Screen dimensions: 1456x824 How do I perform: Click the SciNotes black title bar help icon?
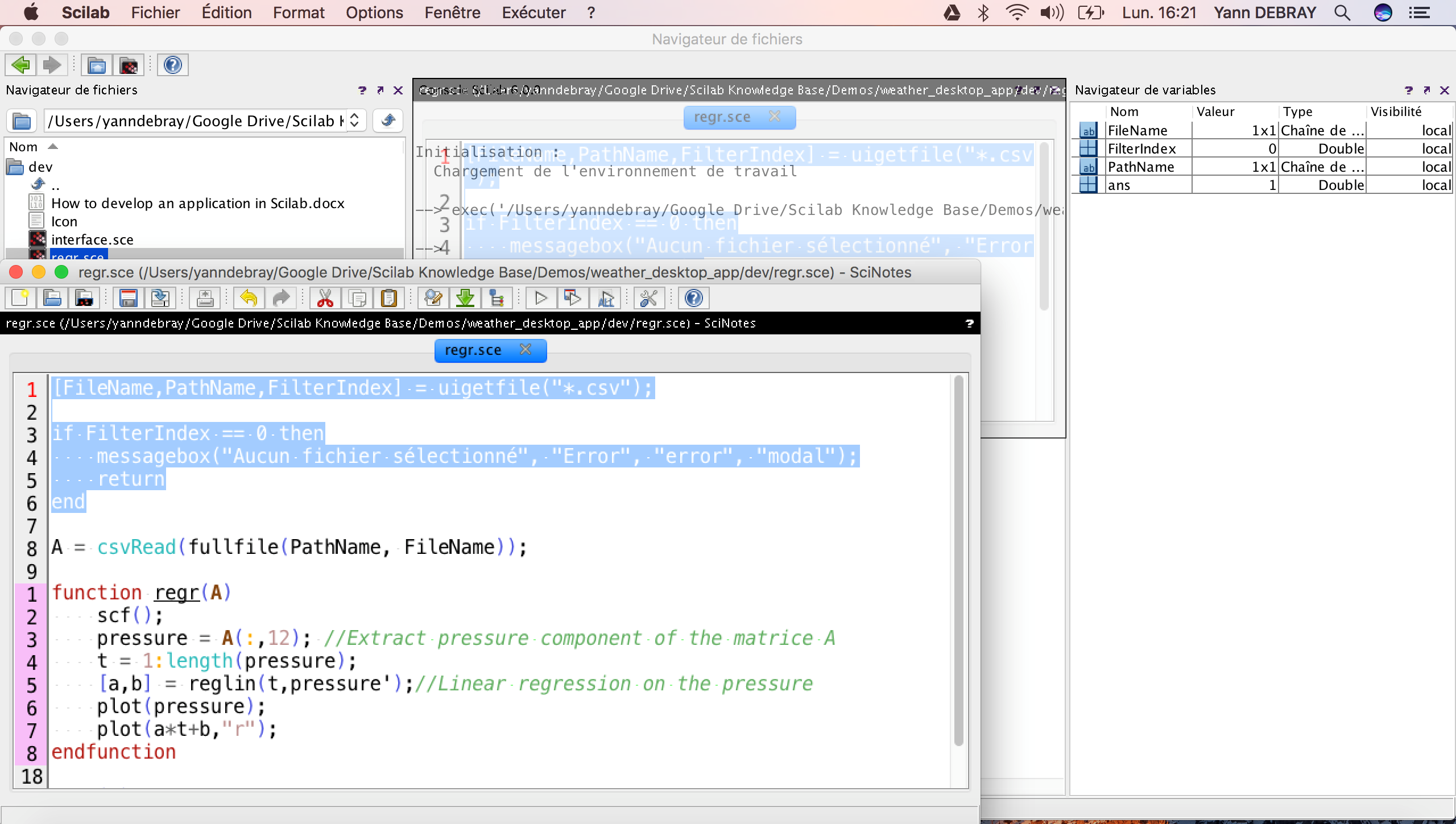[x=970, y=323]
